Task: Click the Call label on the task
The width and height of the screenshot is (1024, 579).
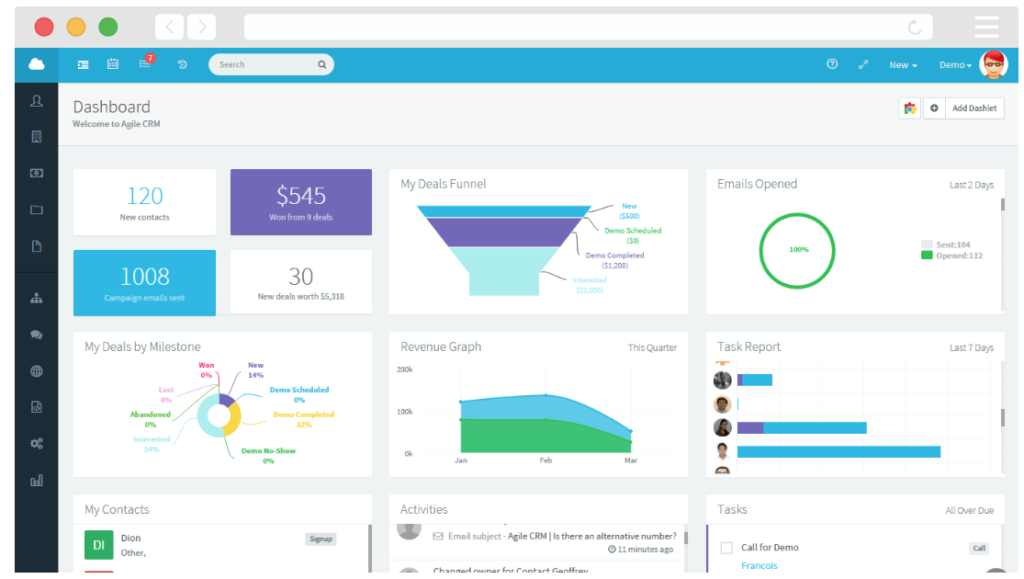Action: [x=979, y=548]
